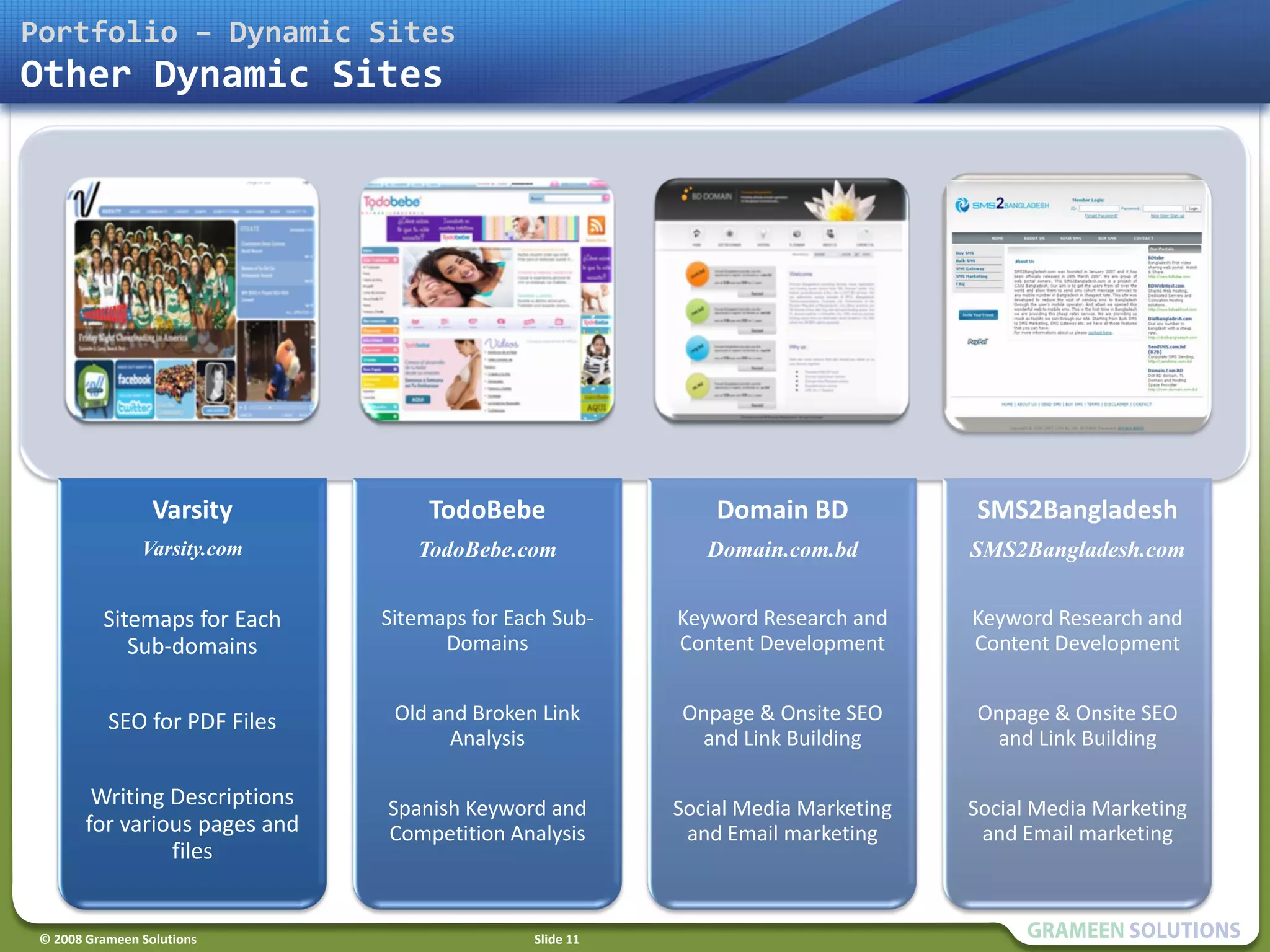The height and width of the screenshot is (952, 1270).
Task: Click 'Writing Descriptions for various pages and files'
Action: (x=192, y=824)
